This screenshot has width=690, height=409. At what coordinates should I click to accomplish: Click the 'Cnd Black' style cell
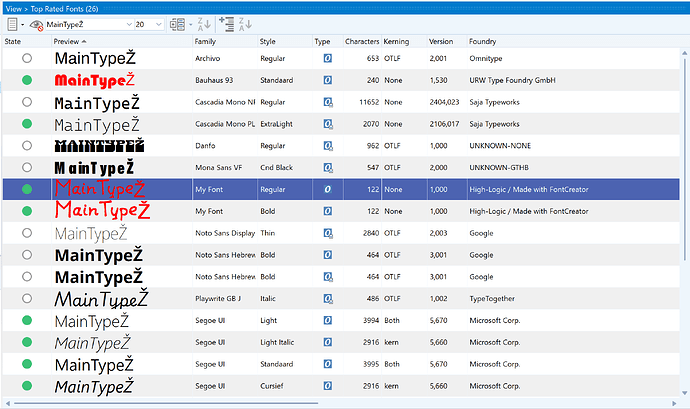pos(276,167)
